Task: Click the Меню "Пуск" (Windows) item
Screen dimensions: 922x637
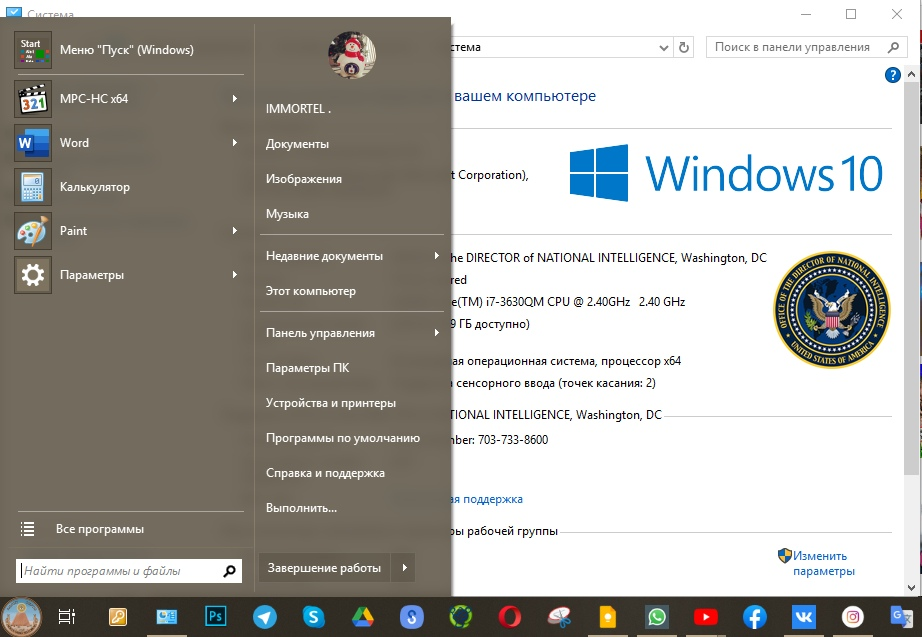Action: coord(128,50)
